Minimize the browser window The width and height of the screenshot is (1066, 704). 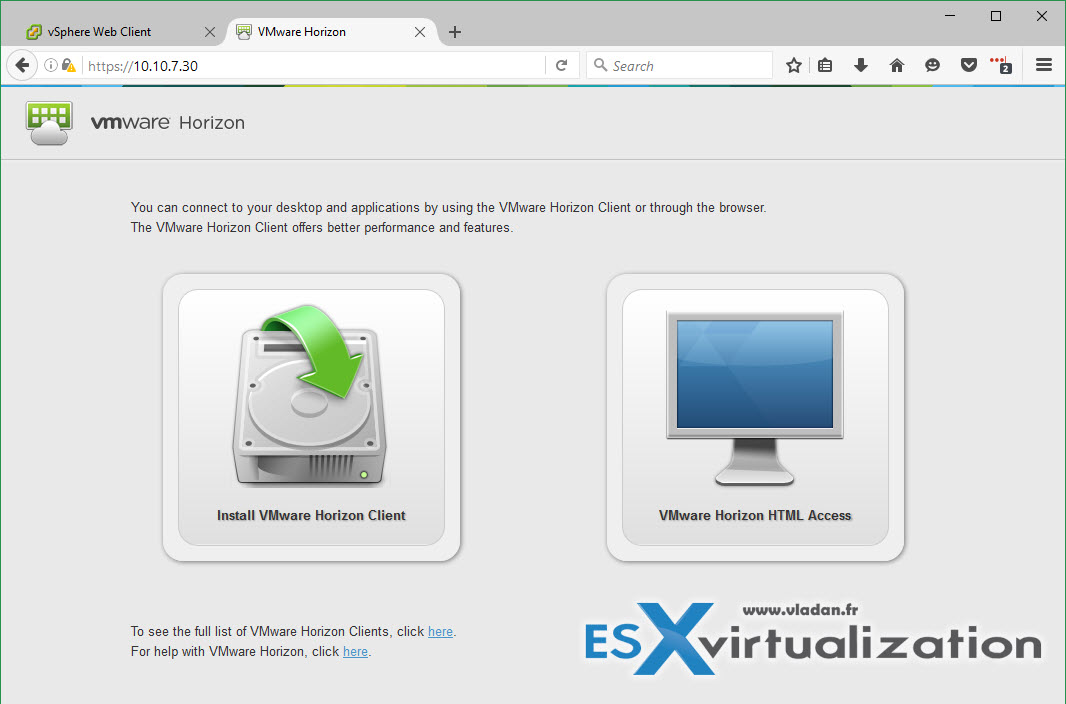coord(950,16)
